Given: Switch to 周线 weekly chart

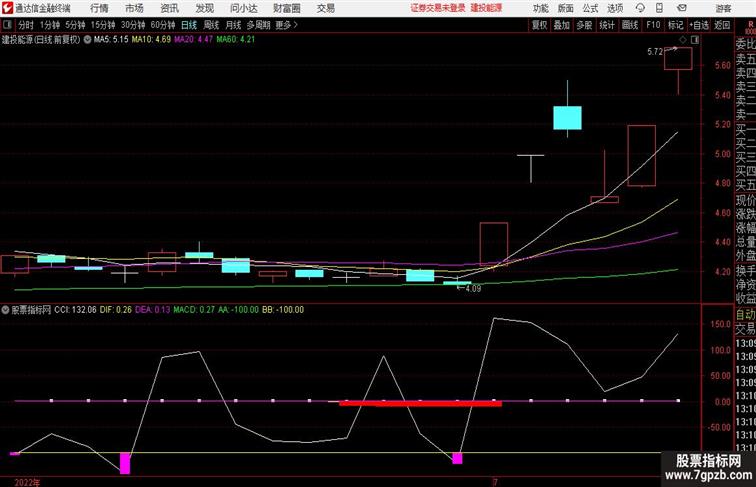Looking at the screenshot, I should tap(211, 25).
